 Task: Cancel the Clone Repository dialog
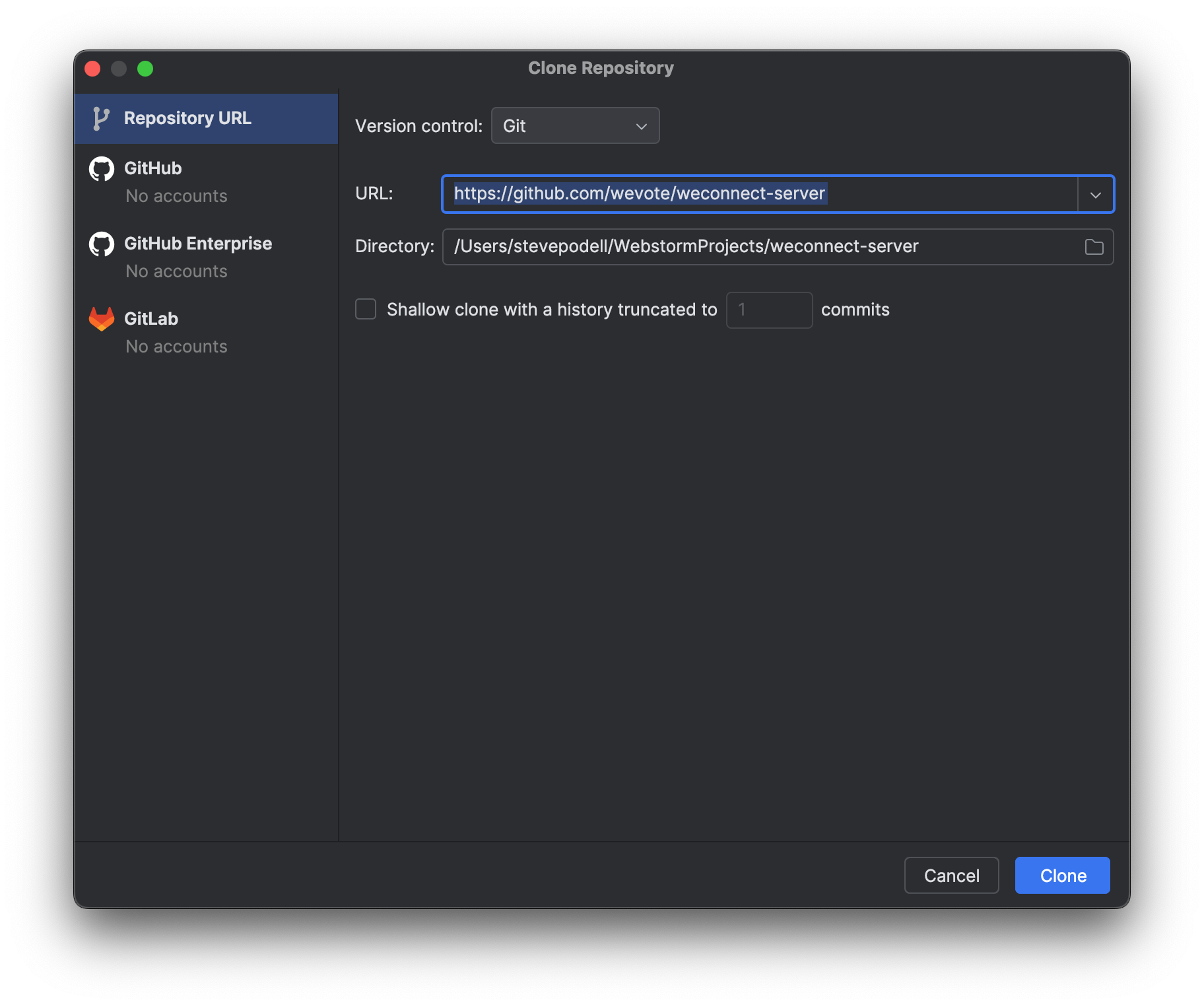click(x=951, y=875)
